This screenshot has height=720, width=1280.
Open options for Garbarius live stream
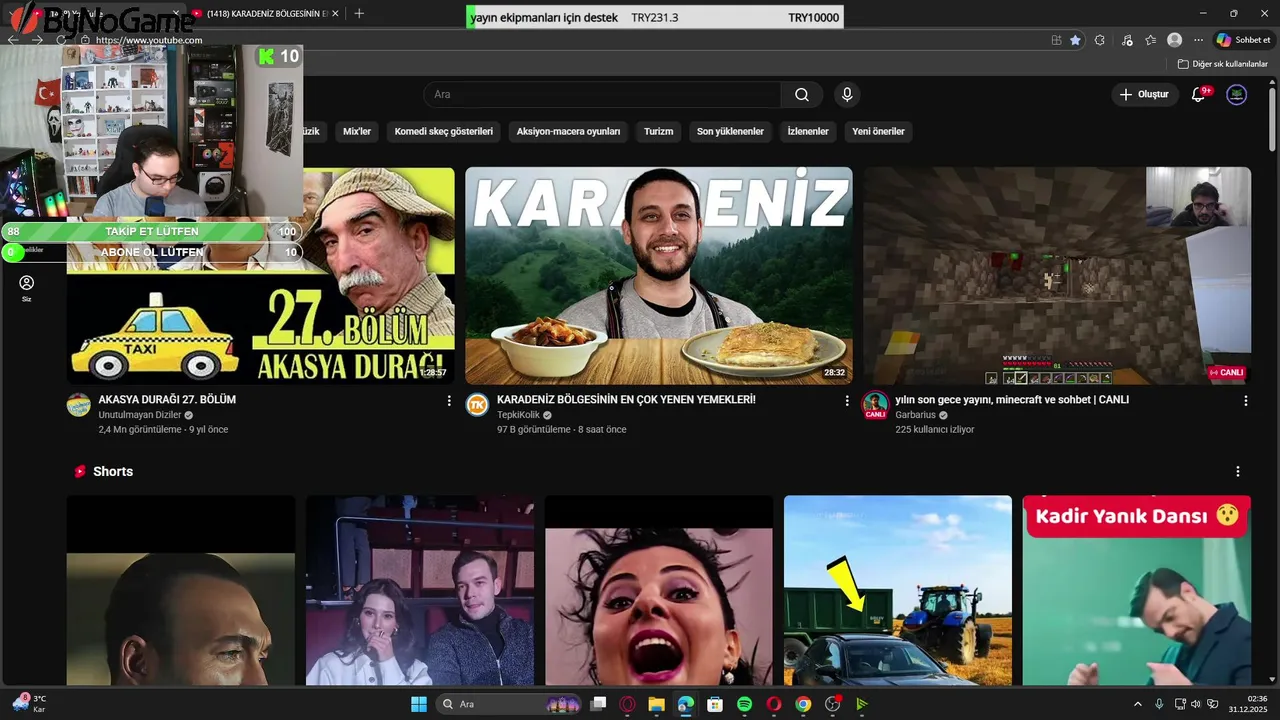point(1245,400)
